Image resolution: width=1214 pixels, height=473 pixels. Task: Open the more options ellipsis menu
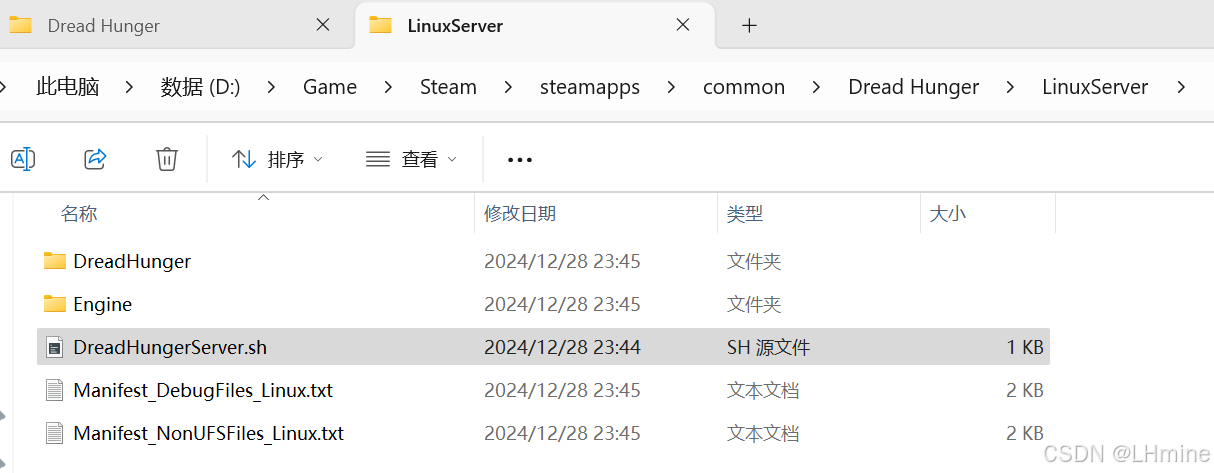tap(520, 159)
